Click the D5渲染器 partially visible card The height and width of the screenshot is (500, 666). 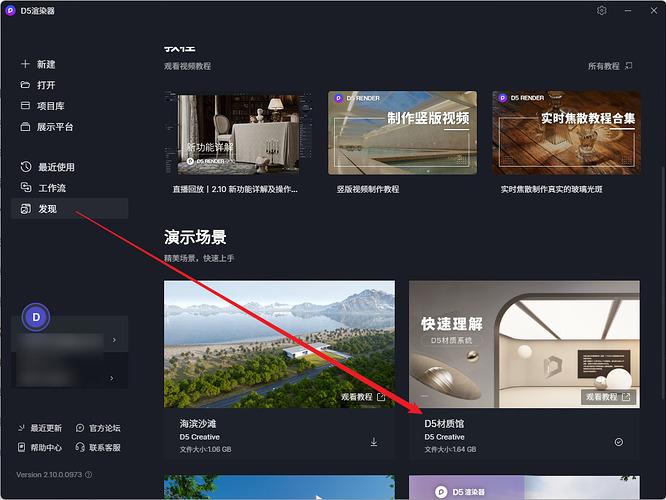[x=524, y=487]
